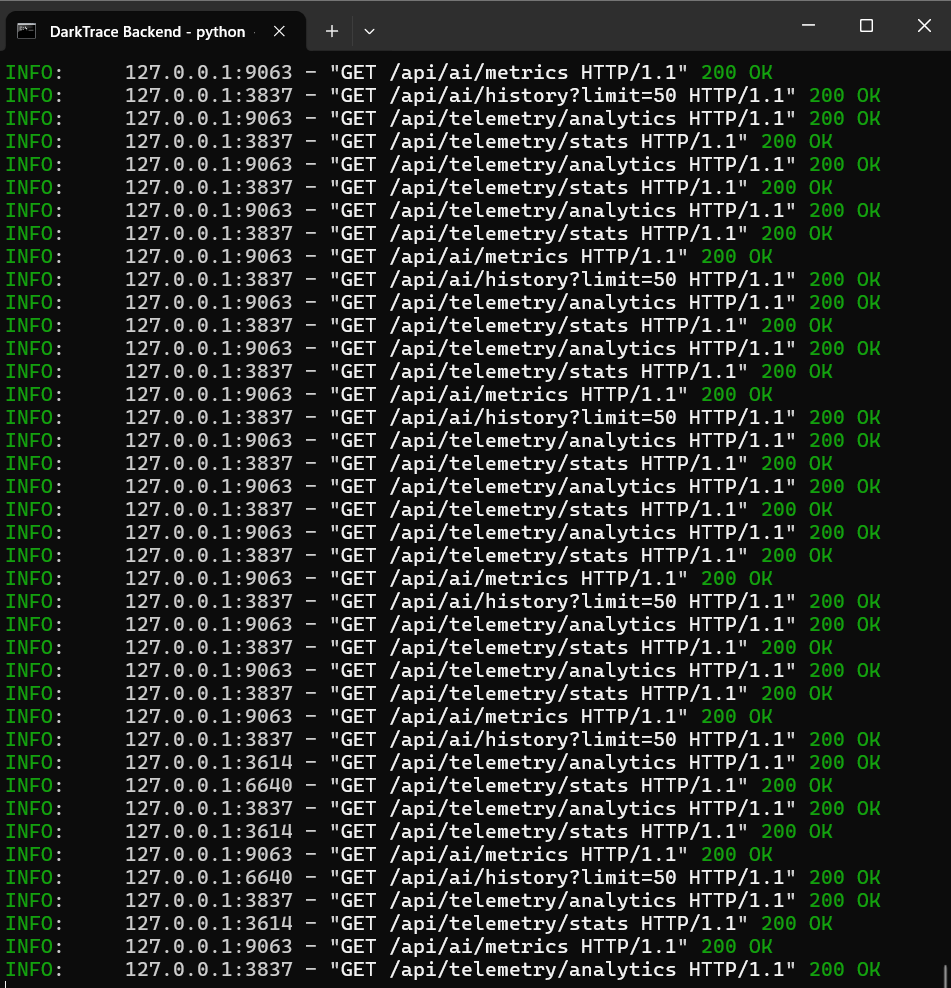Close the terminal window
The image size is (951, 988).
(924, 26)
